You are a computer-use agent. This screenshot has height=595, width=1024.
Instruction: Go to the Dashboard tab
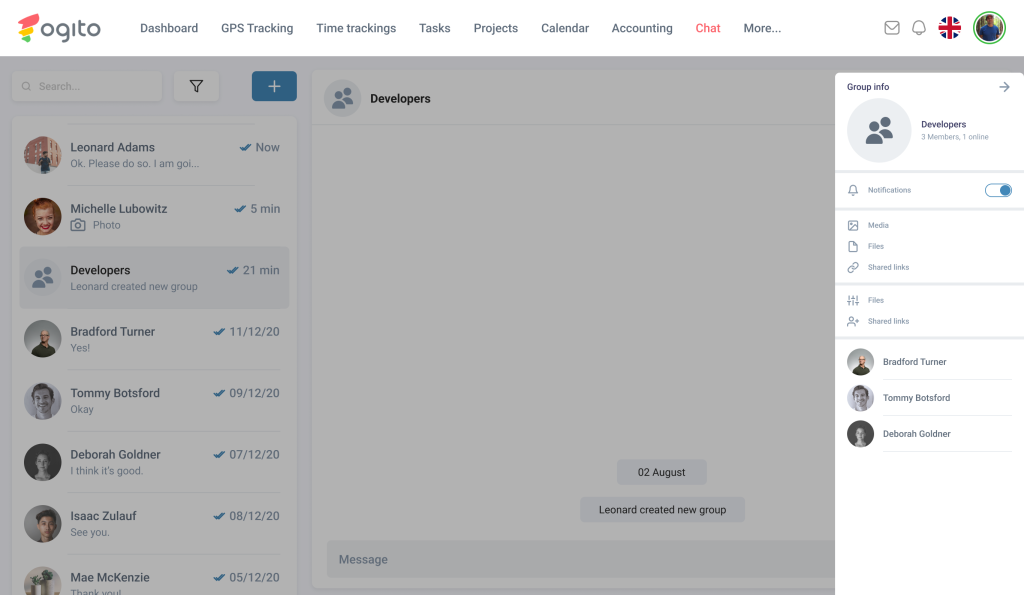(x=169, y=28)
